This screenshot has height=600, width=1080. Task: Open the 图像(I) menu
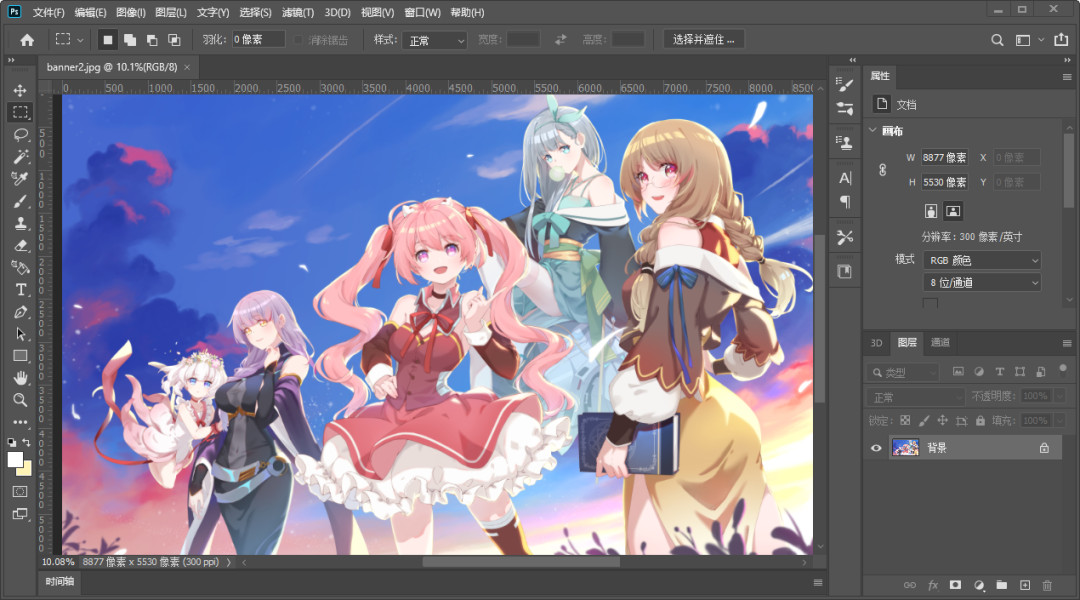pyautogui.click(x=131, y=12)
